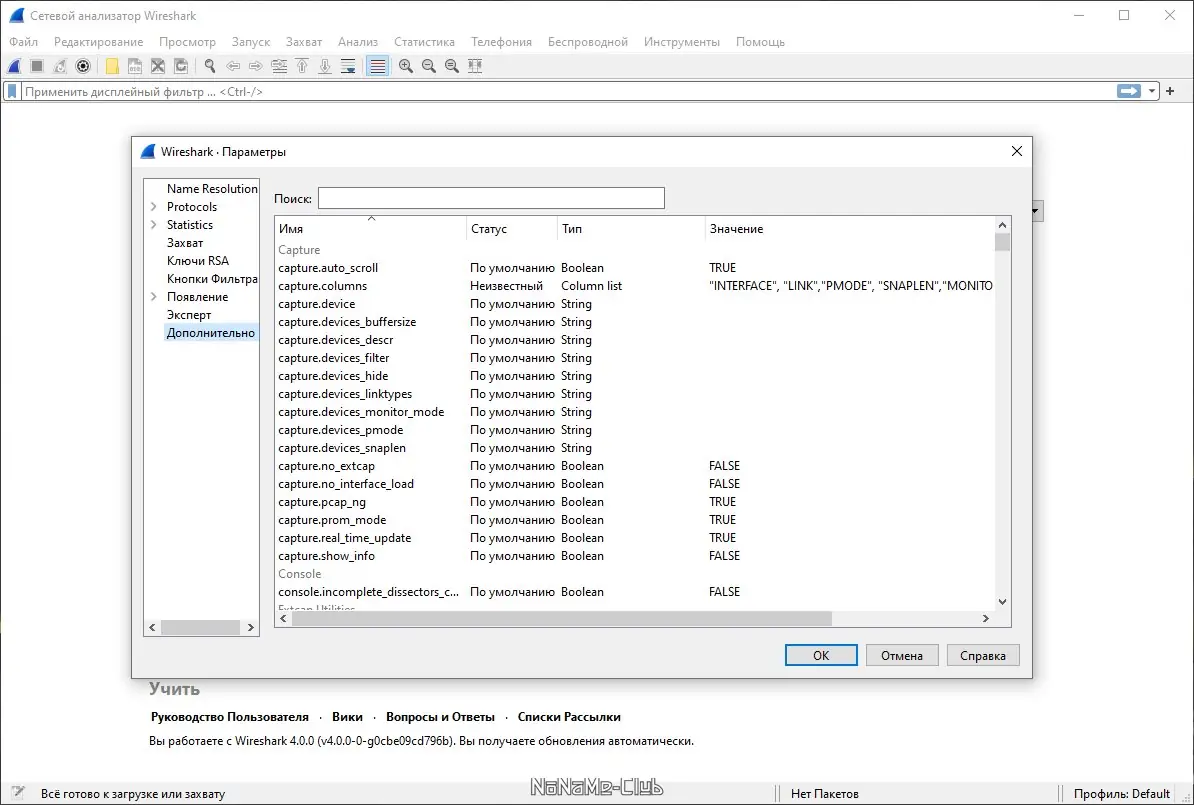The image size is (1194, 805).
Task: Click the OK button
Action: (x=821, y=656)
